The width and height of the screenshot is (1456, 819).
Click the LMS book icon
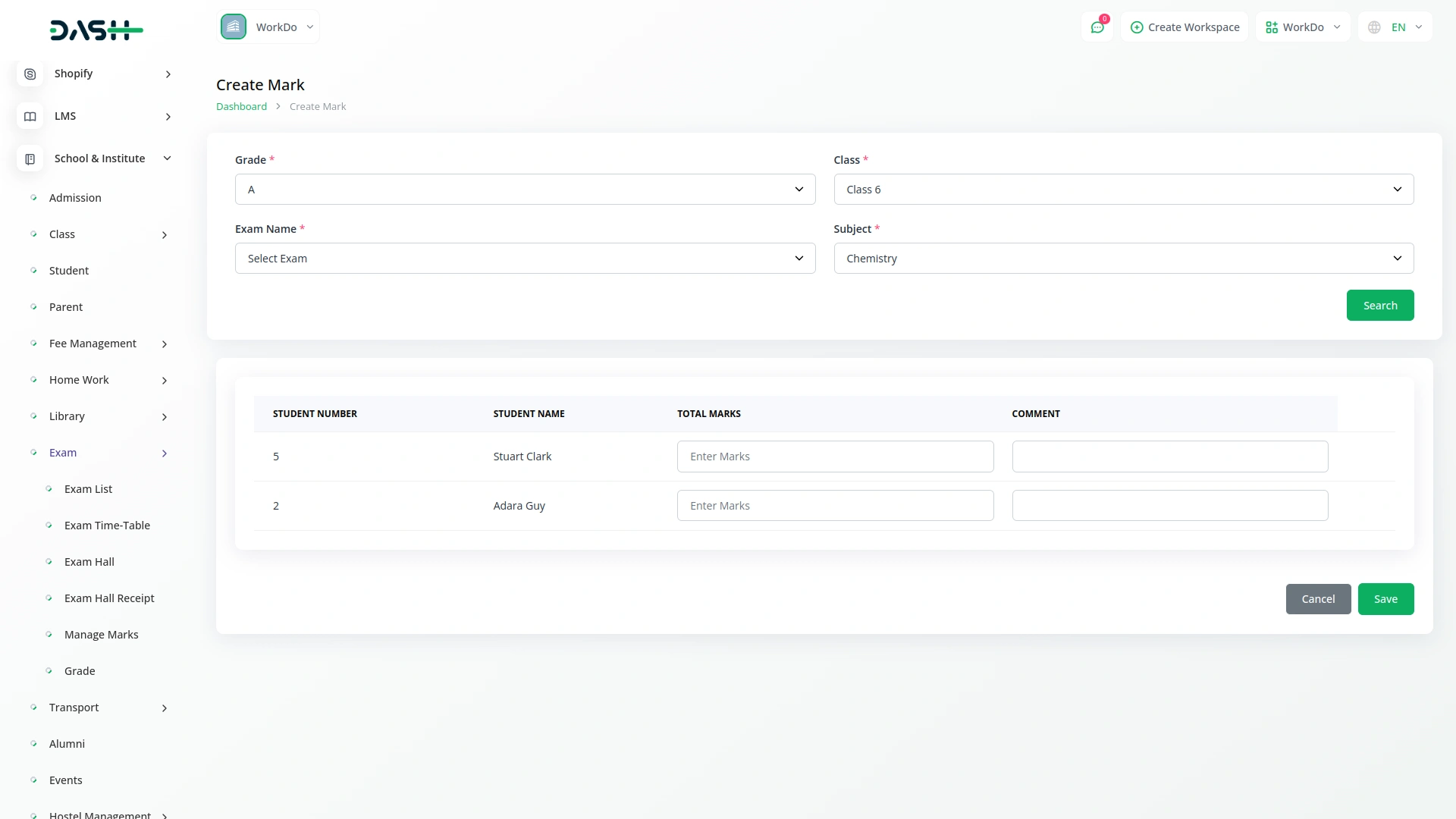tap(30, 116)
